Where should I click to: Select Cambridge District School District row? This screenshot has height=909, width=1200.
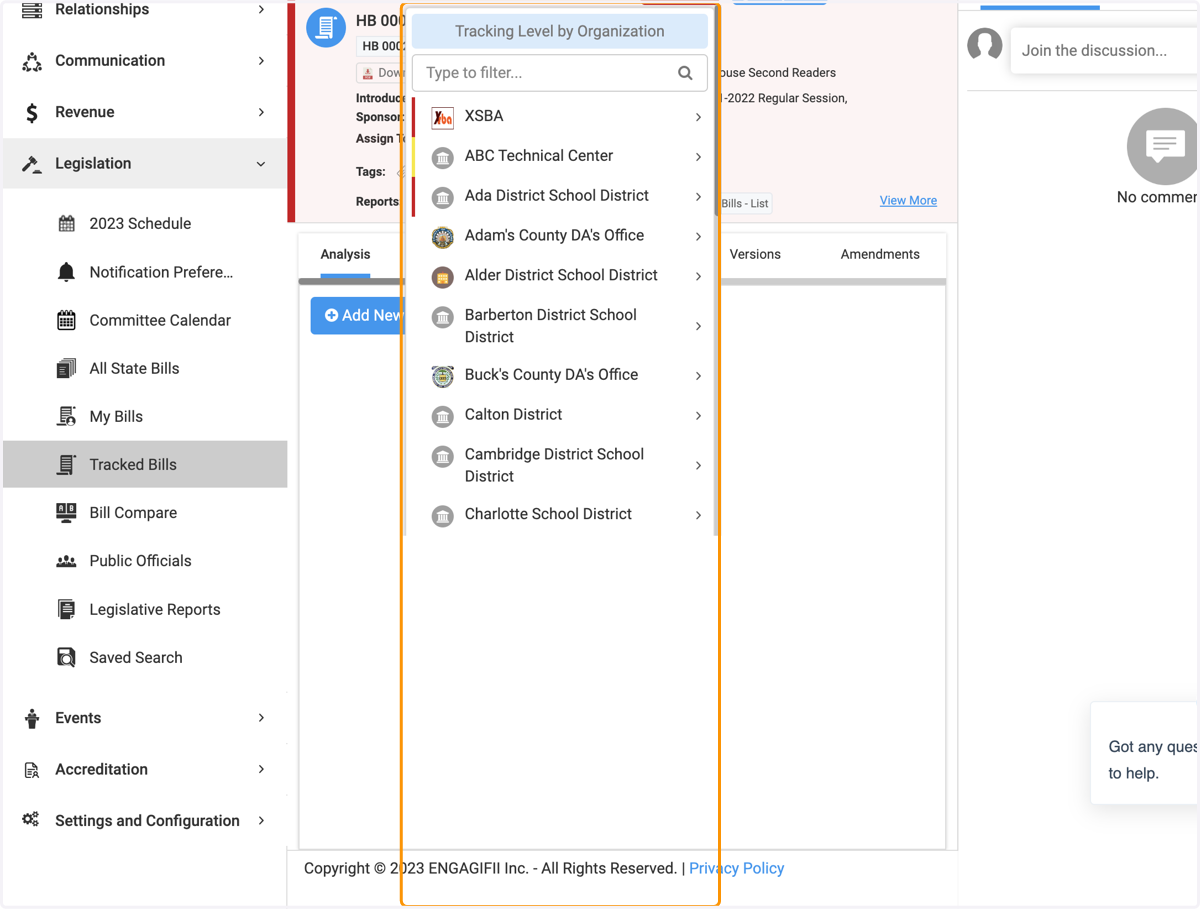tap(560, 465)
